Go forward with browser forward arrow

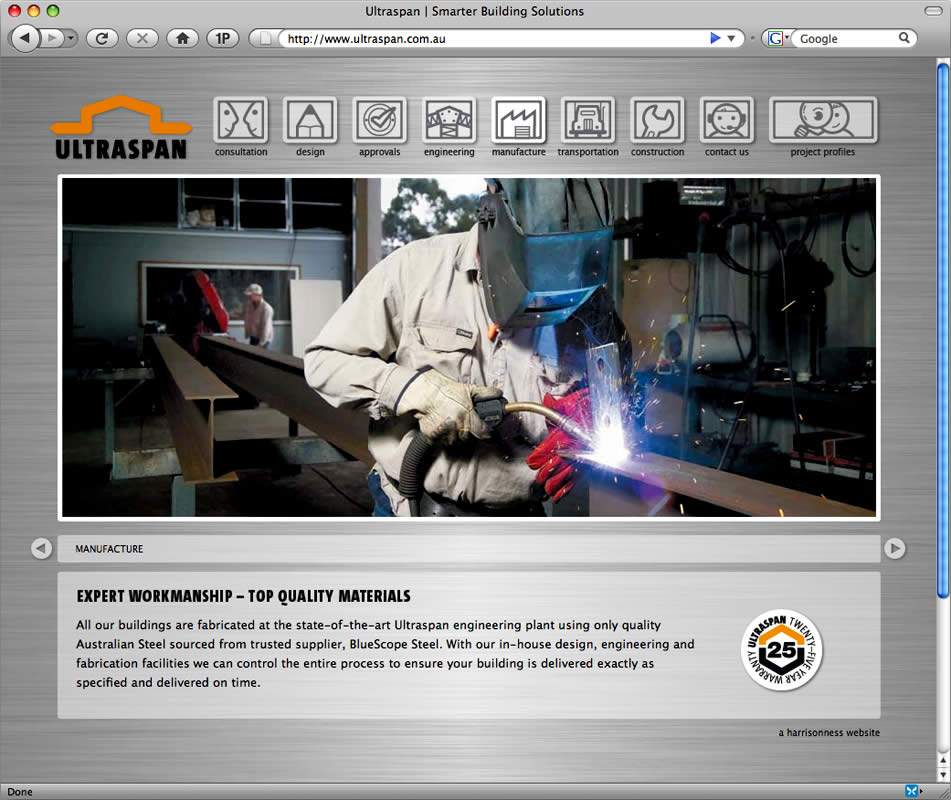tap(52, 38)
